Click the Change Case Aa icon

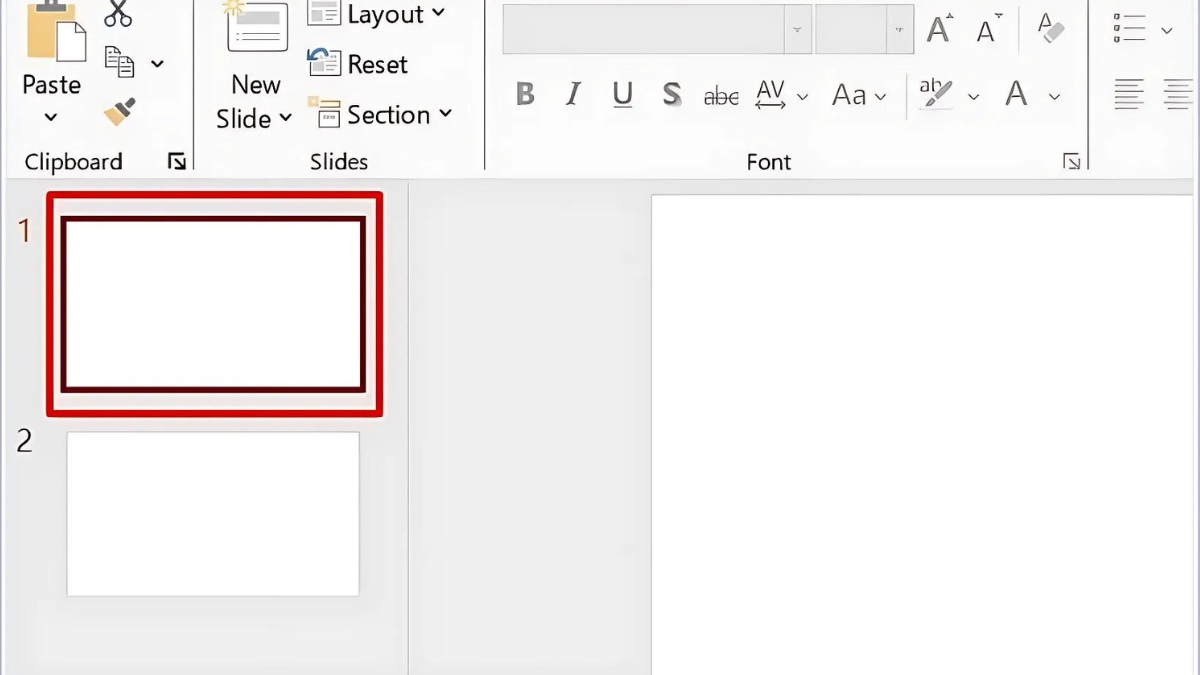[849, 95]
